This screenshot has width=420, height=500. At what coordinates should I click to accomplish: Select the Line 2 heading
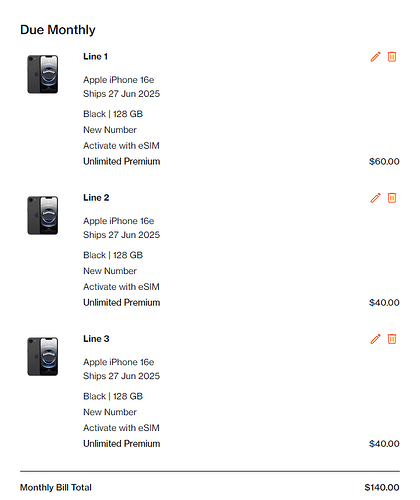click(x=96, y=198)
